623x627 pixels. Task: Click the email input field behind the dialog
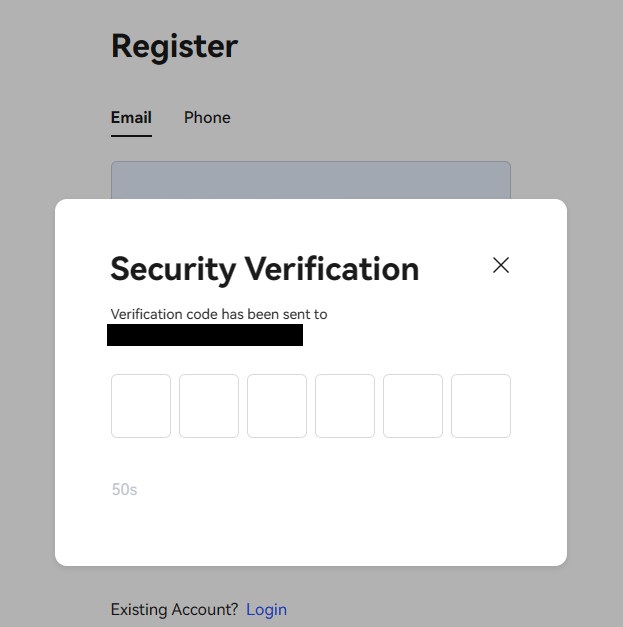click(310, 180)
